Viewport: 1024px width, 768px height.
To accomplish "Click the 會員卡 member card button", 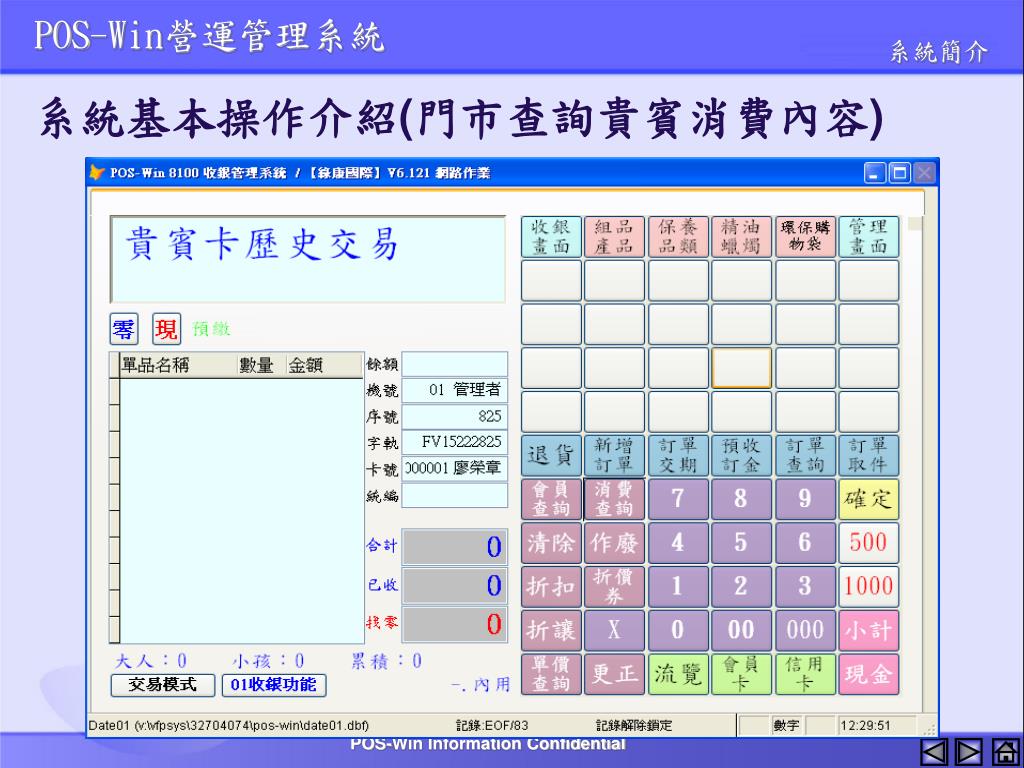I will tap(741, 675).
